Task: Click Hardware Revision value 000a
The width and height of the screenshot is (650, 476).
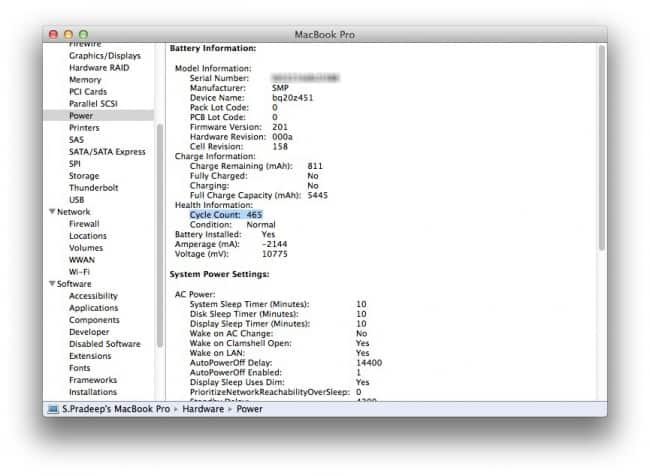Action: (x=282, y=137)
